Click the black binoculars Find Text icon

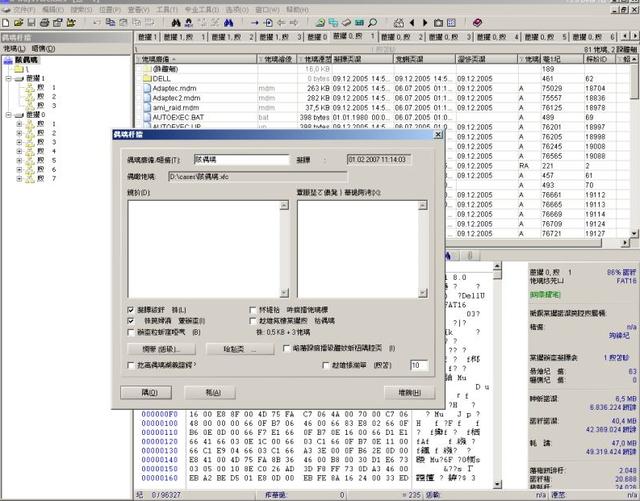[176, 23]
